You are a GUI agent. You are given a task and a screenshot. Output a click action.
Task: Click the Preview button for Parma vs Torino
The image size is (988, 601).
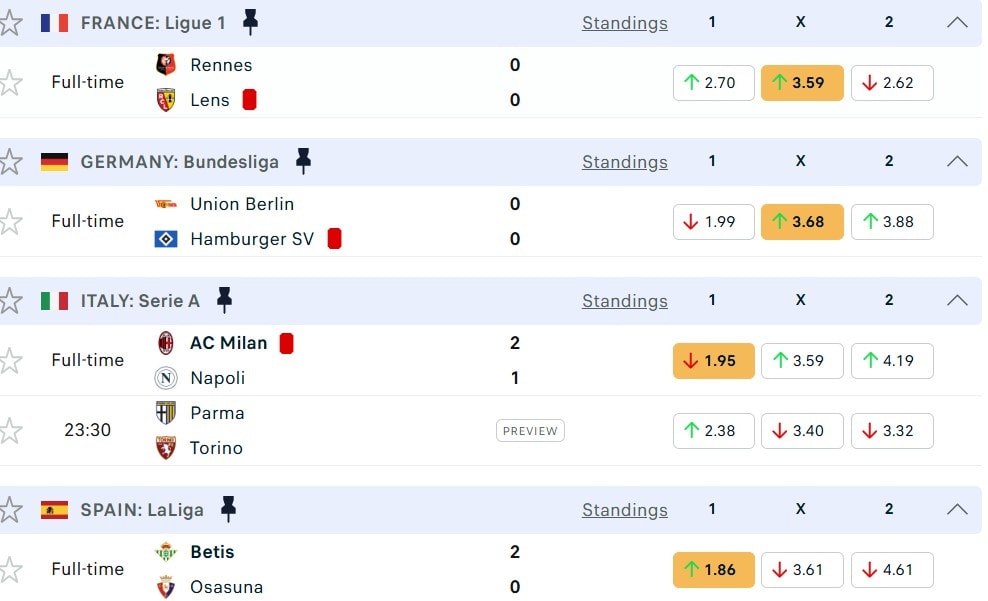(530, 431)
